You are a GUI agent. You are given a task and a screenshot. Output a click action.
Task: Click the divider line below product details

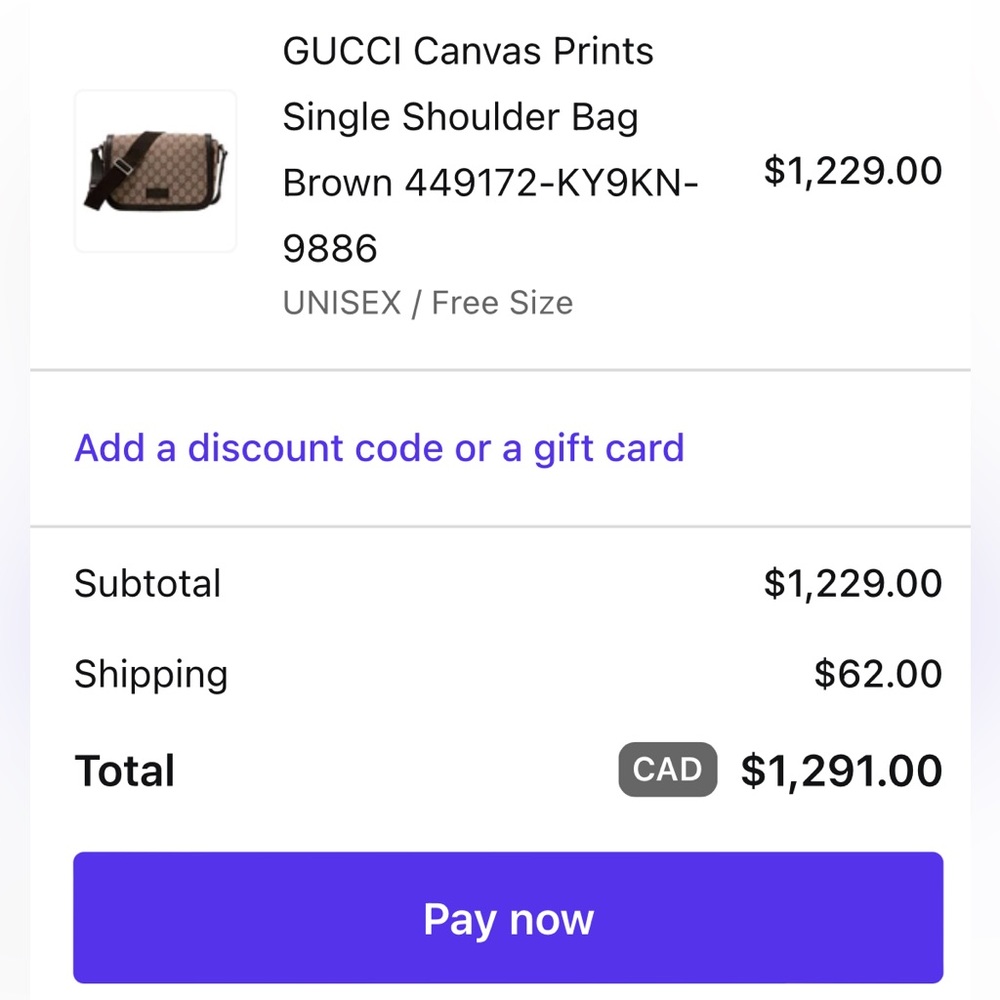[500, 369]
